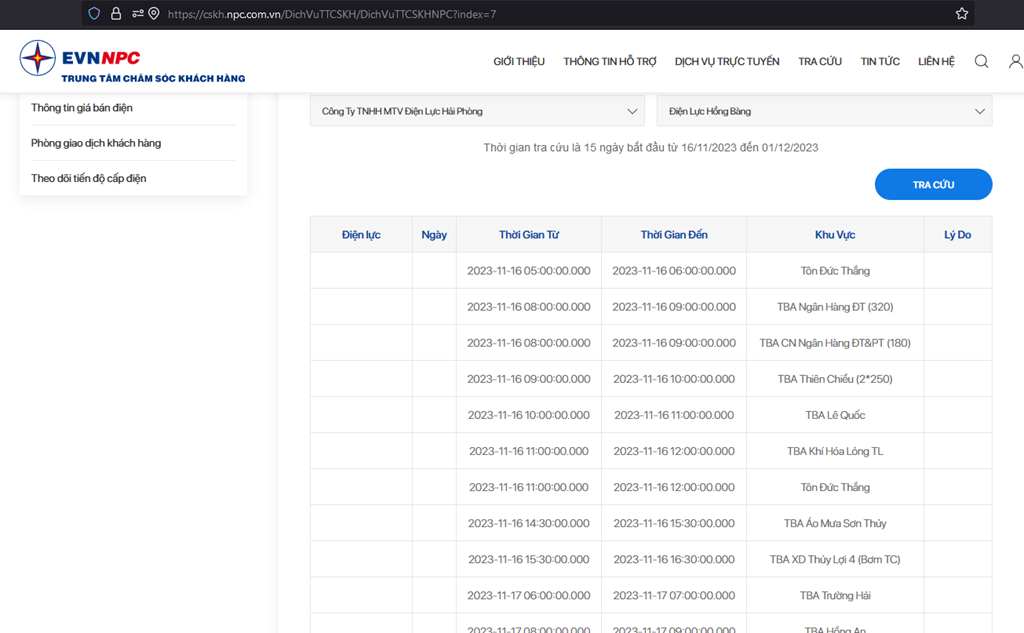Open Thông tin giá bán điện link
The height and width of the screenshot is (633, 1024).
coord(82,108)
